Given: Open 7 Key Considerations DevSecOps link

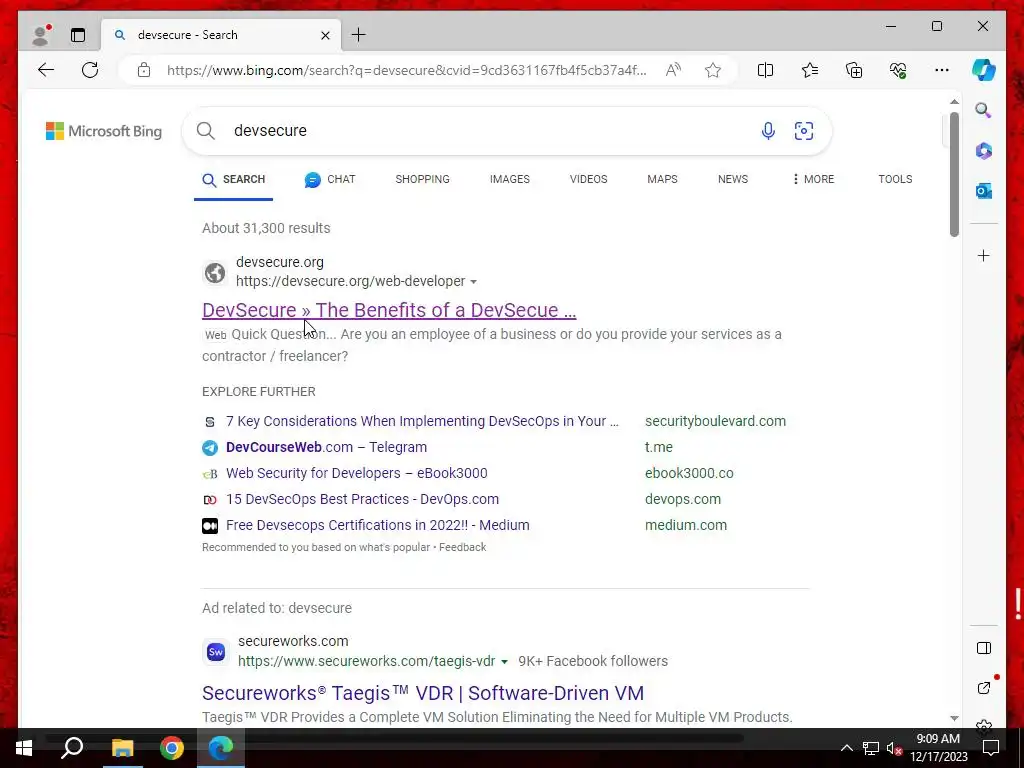Looking at the screenshot, I should 422,421.
